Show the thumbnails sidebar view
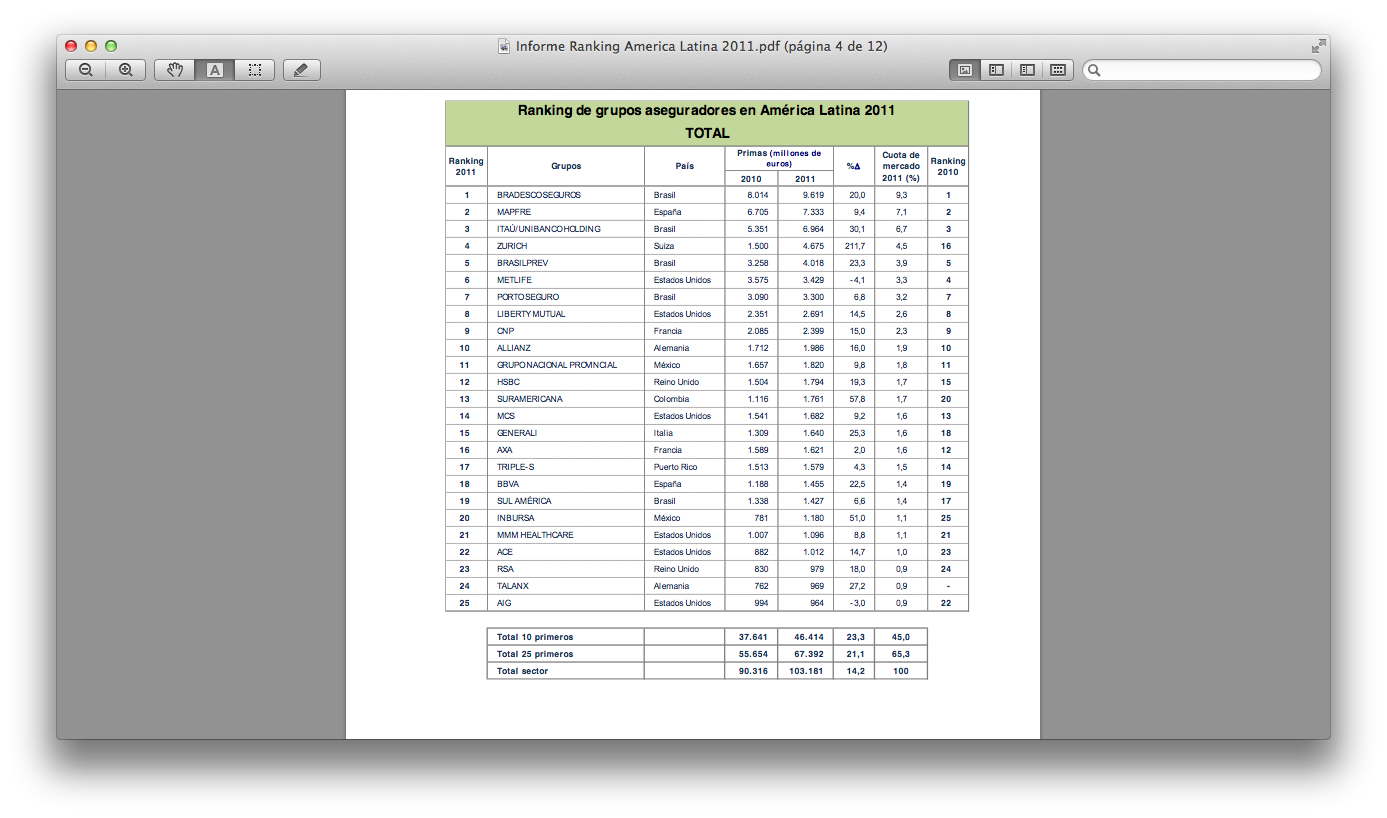This screenshot has width=1387, height=818. [996, 70]
